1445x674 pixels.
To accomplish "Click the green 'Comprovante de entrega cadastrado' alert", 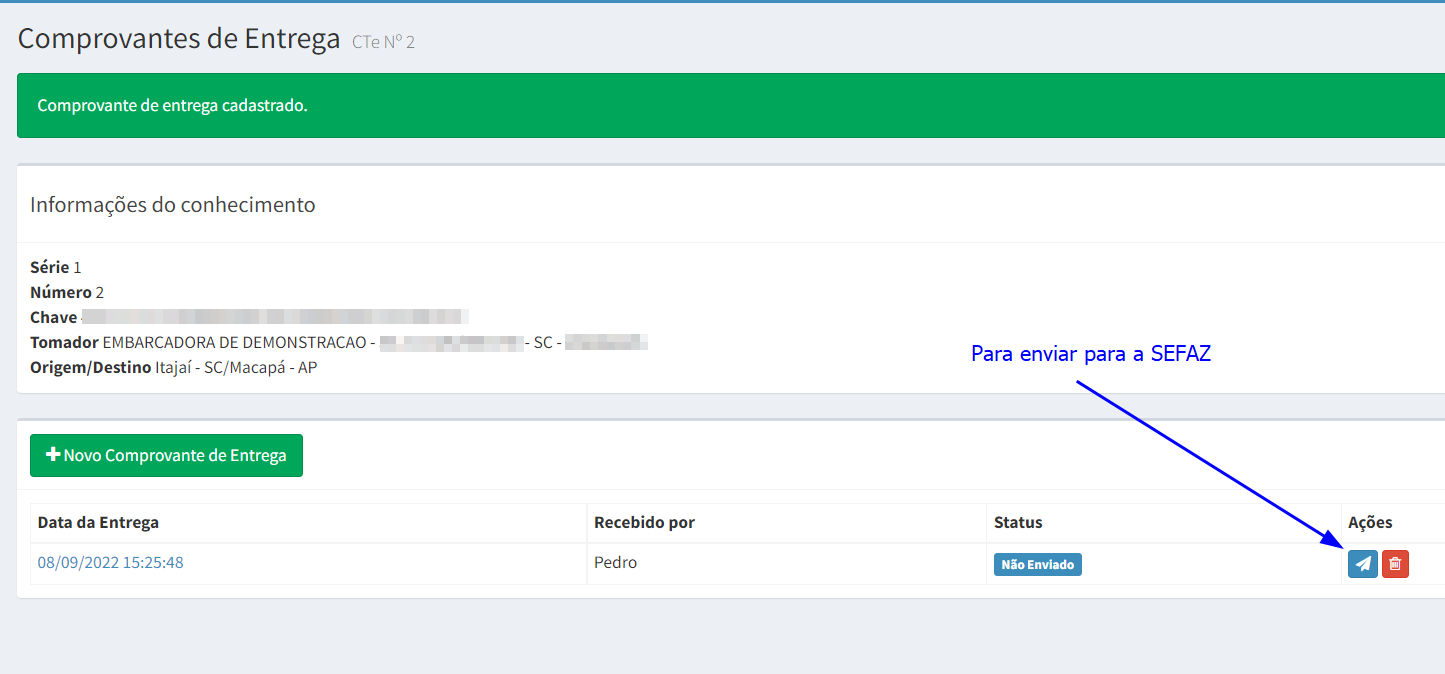I will 700,105.
